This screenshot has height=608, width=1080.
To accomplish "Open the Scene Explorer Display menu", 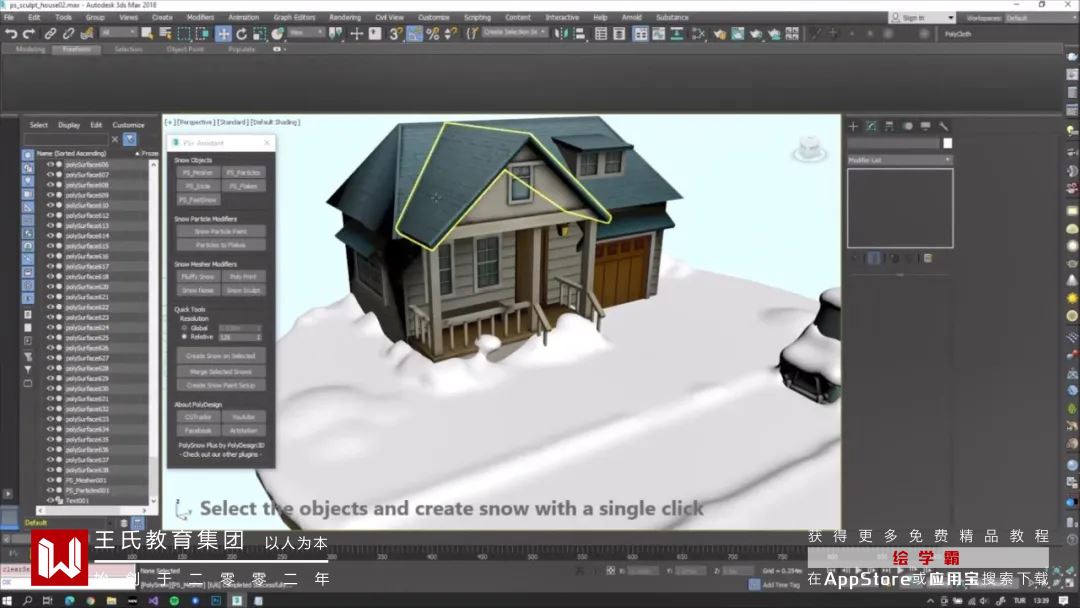I will [x=69, y=125].
